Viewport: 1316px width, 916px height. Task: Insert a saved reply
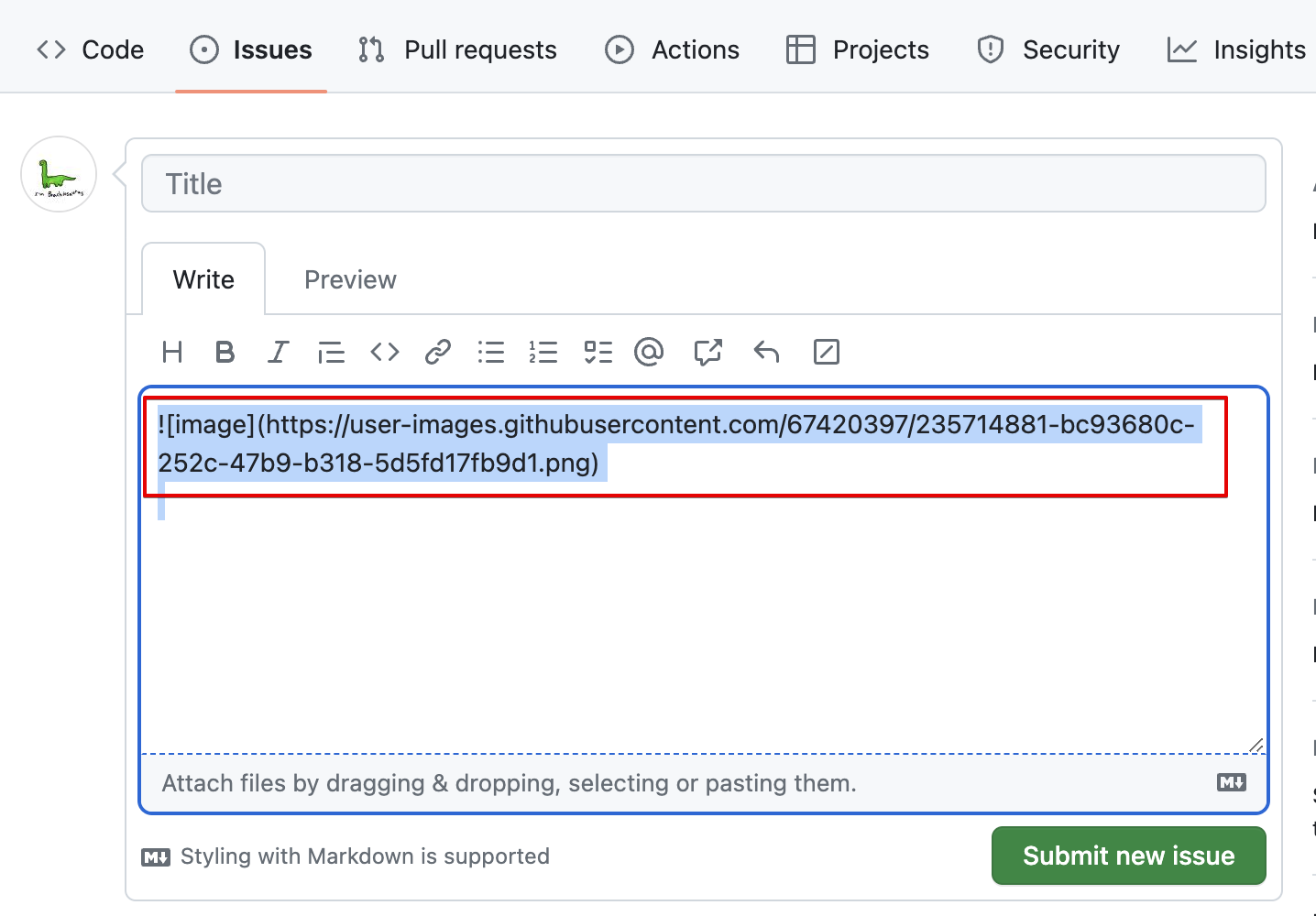(766, 352)
